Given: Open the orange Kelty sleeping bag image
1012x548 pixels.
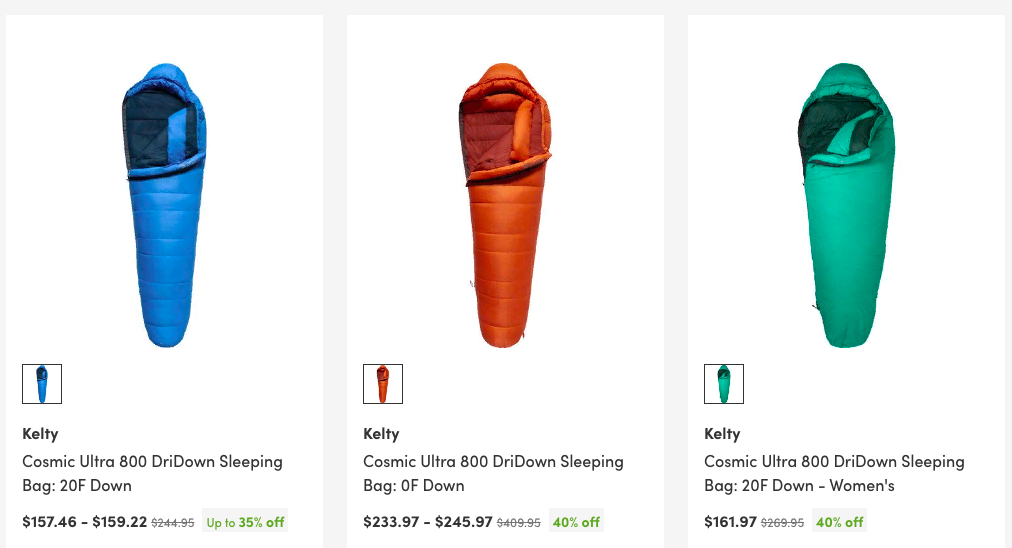Looking at the screenshot, I should point(505,205).
